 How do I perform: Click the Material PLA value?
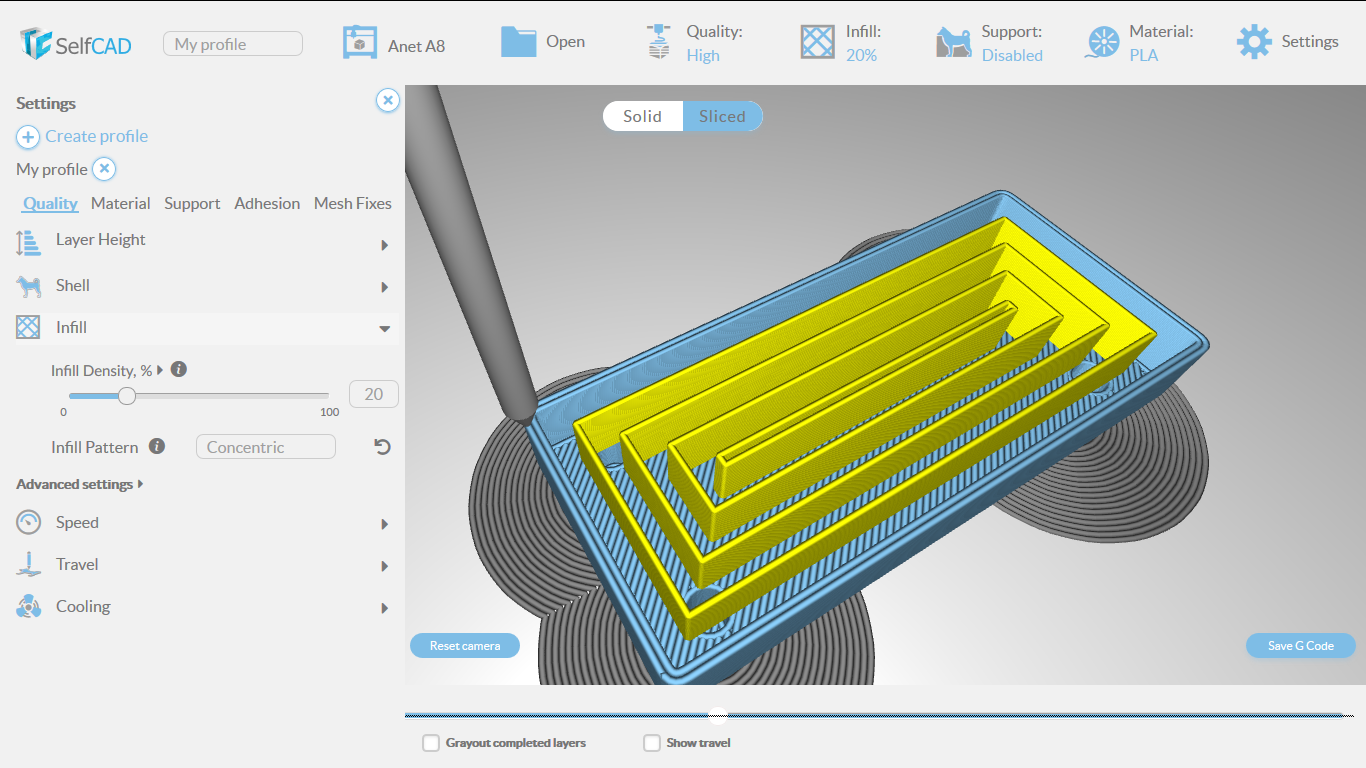pos(1144,55)
